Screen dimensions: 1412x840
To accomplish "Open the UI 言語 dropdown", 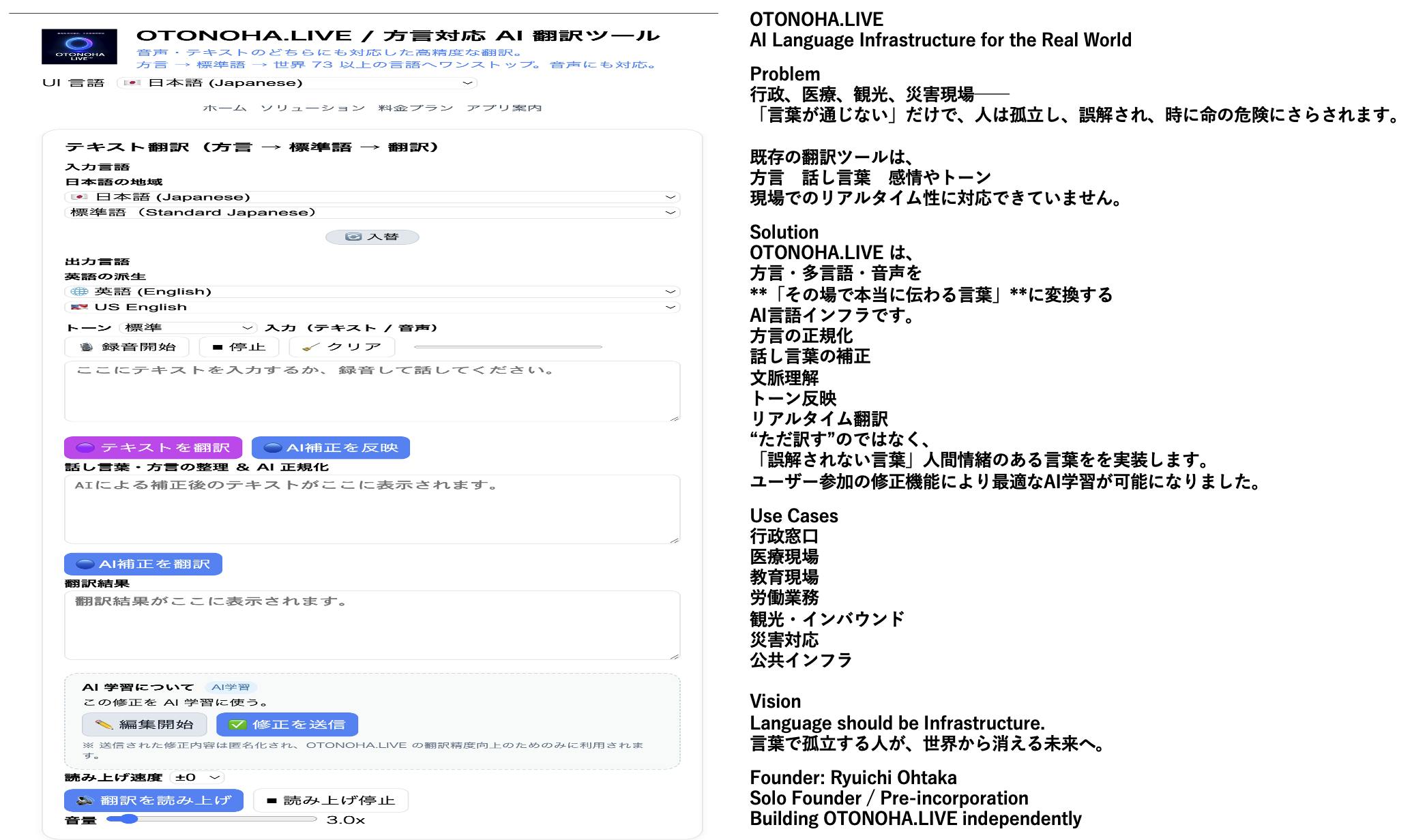I will 297,83.
